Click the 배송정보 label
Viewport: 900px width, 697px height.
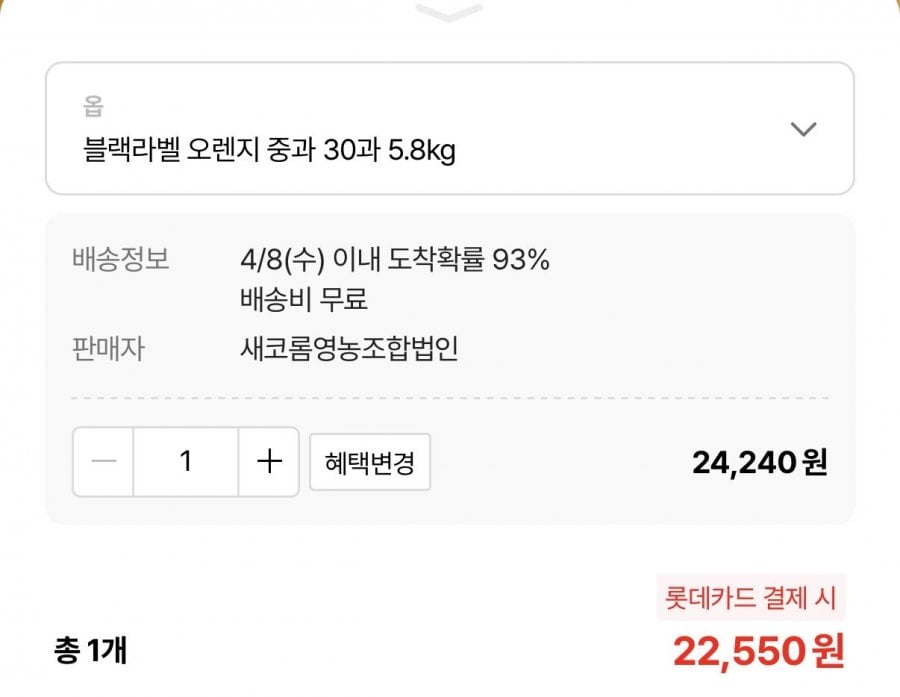click(121, 261)
